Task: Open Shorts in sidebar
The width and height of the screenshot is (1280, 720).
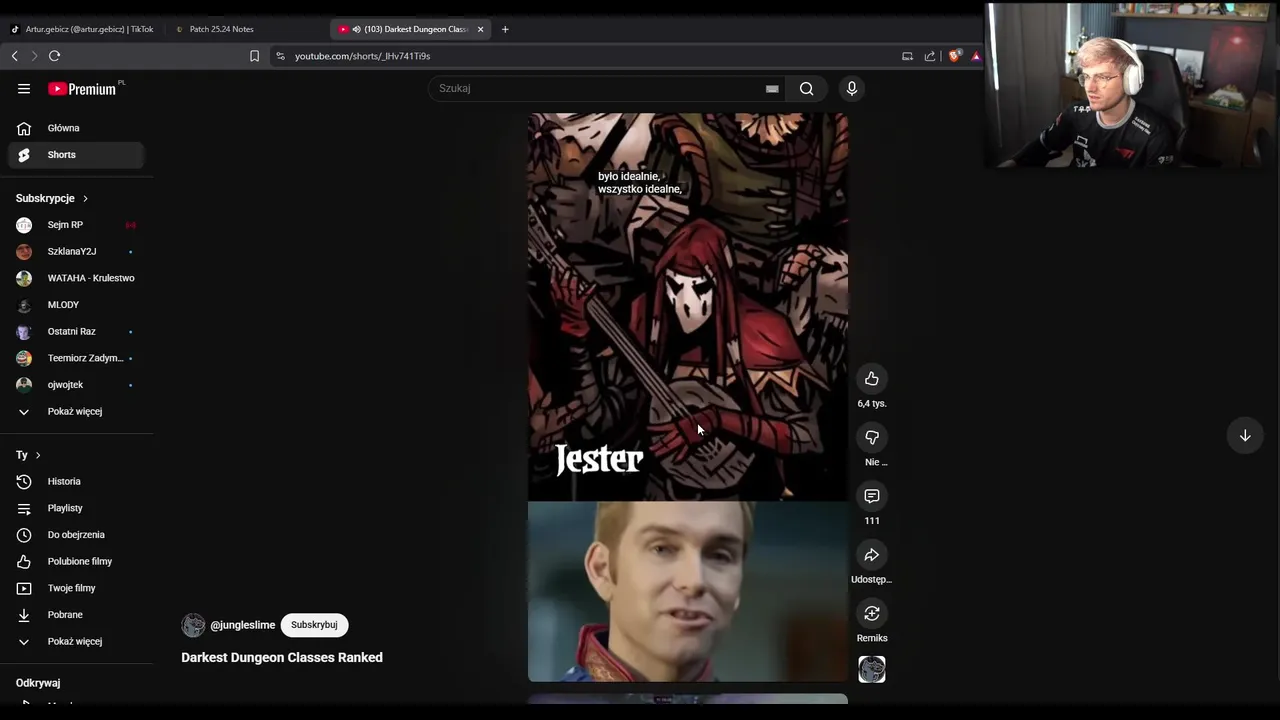Action: coord(76,155)
